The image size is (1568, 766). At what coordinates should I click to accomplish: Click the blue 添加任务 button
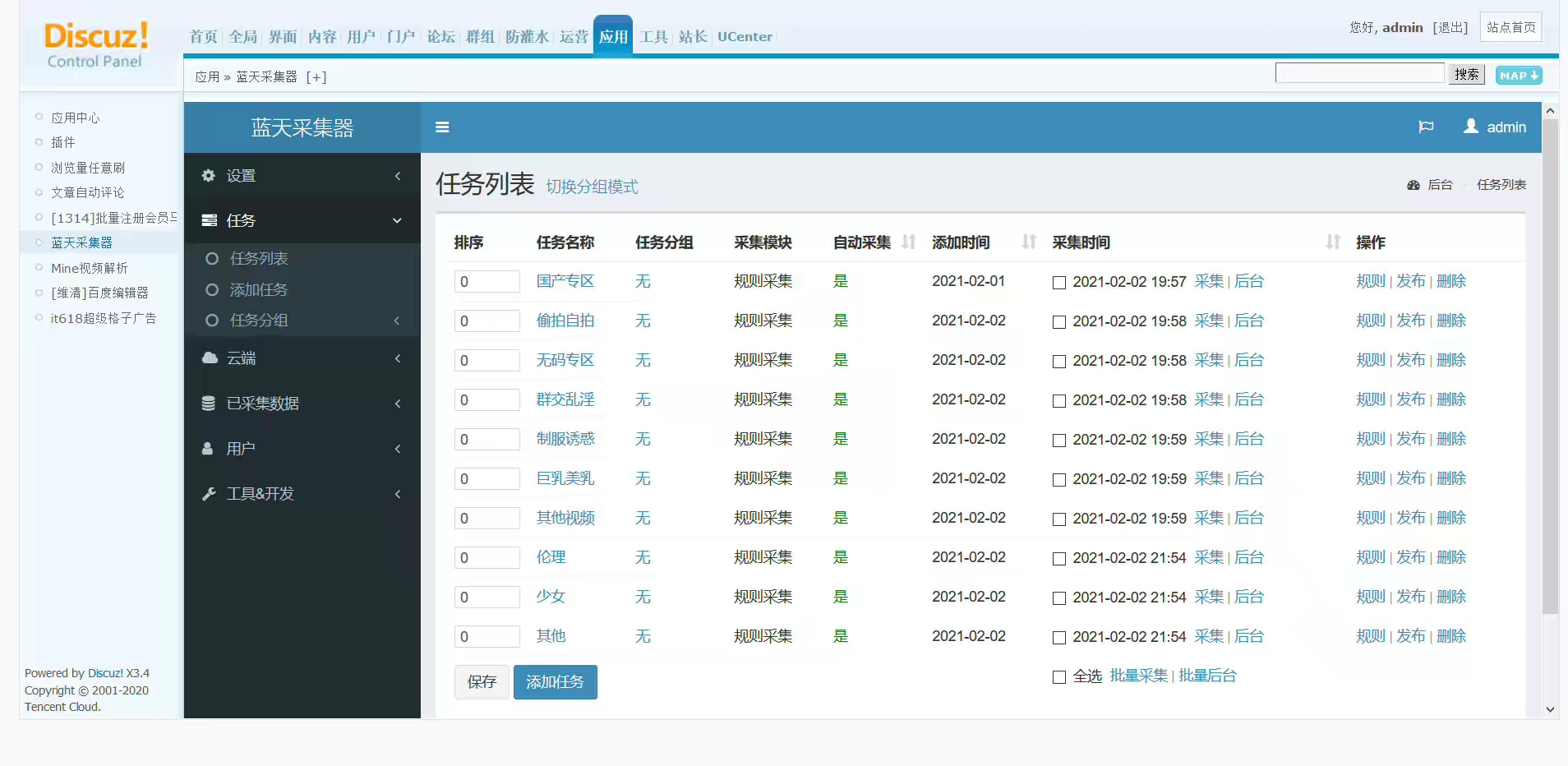pos(555,682)
